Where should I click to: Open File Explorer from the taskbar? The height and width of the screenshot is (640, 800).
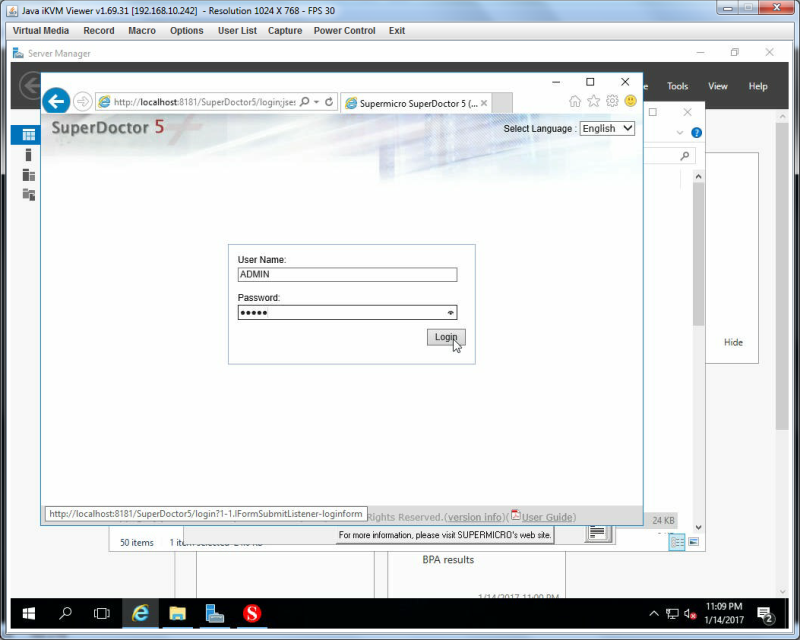[x=178, y=613]
